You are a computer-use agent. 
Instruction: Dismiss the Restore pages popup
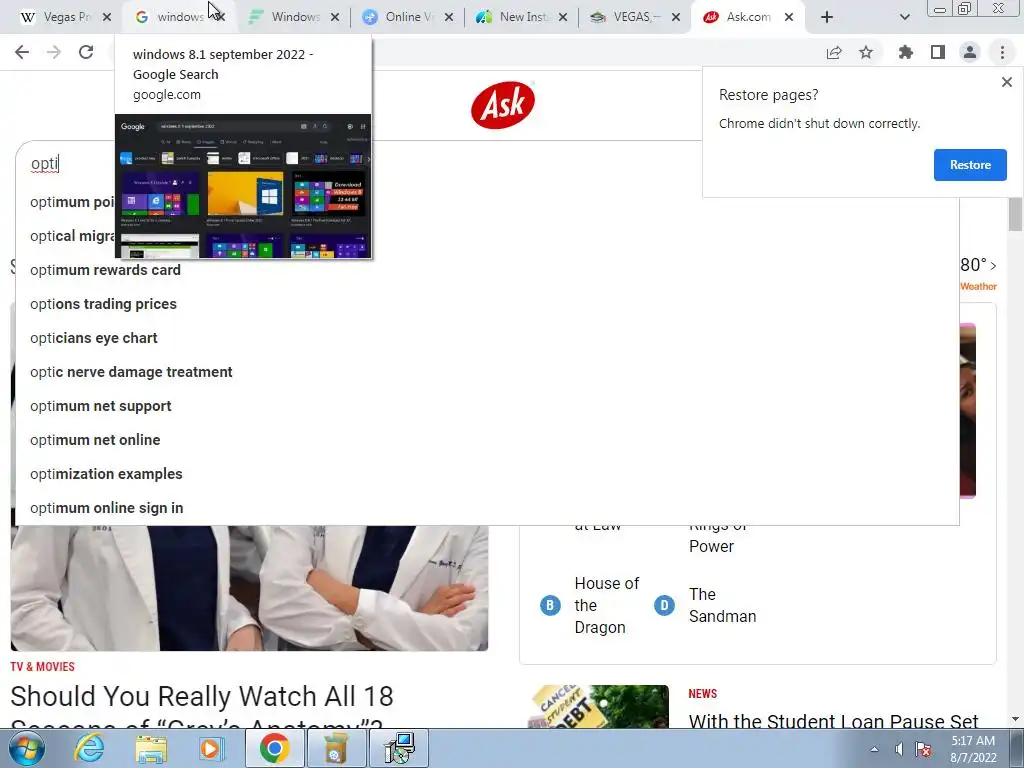point(1006,82)
